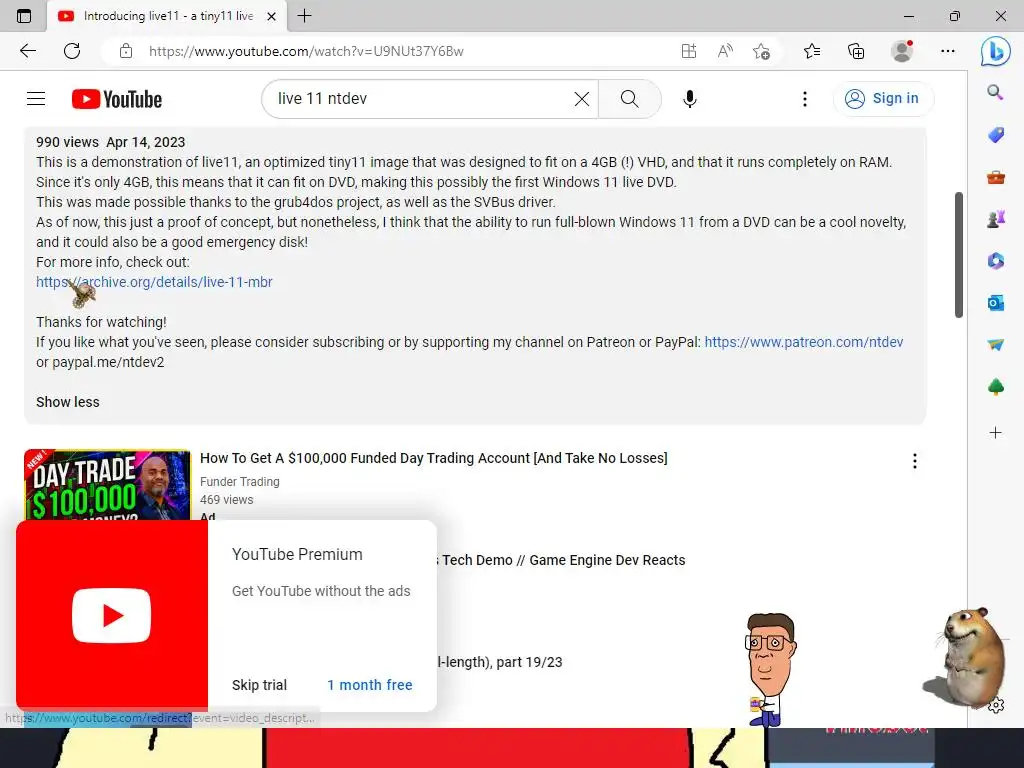Image resolution: width=1024 pixels, height=768 pixels.
Task: Open Day Trade ad thumbnail
Action: [107, 484]
